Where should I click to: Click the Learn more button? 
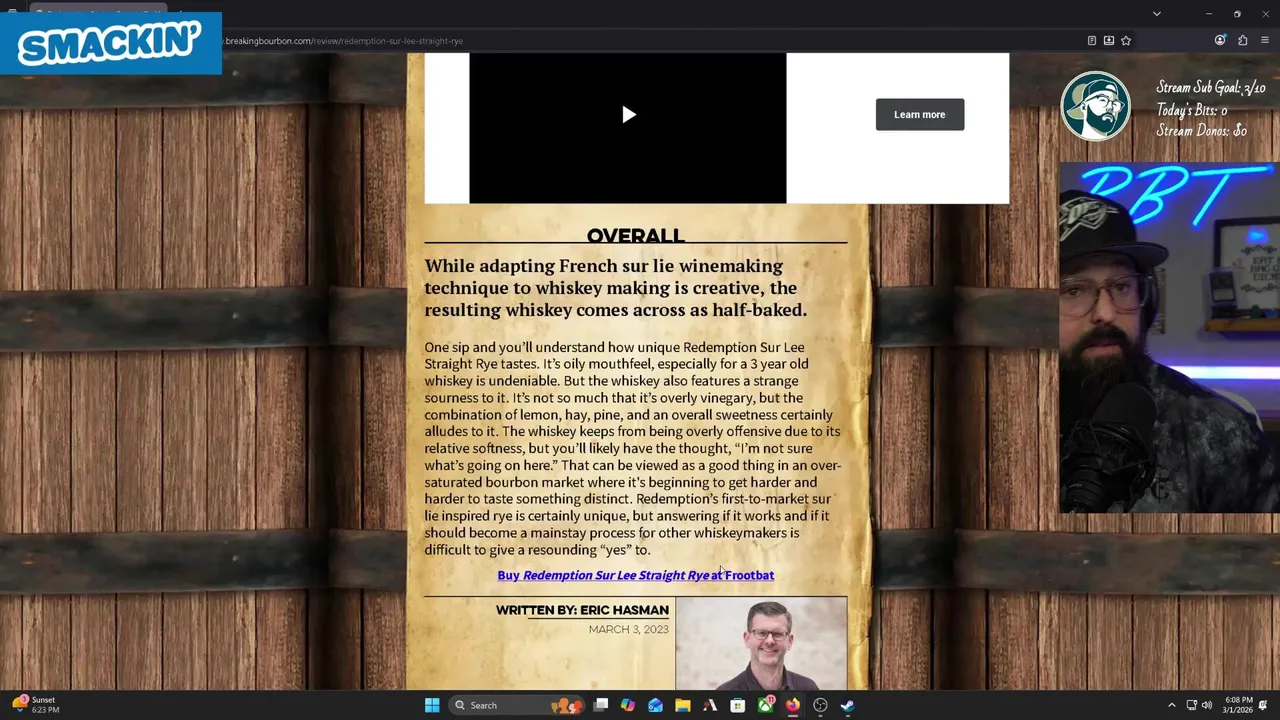click(920, 114)
